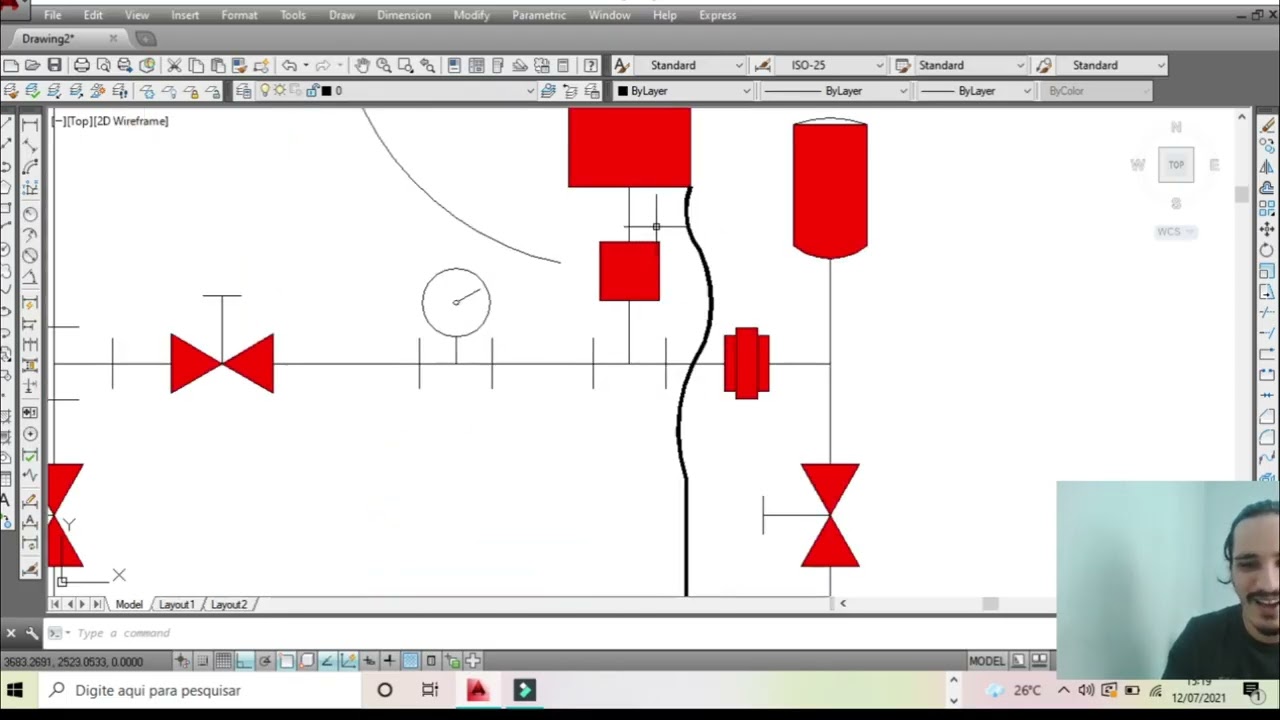Open the Express menu
Screen dimensions: 1280x720
(x=717, y=15)
